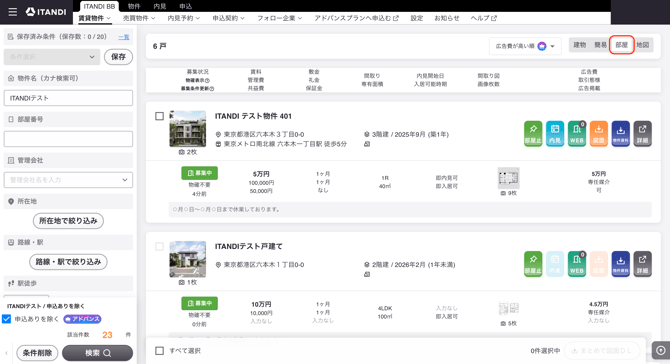Select checkbox for ITANDI テスト物件 401
Screen dimensions: 670x364
(159, 116)
